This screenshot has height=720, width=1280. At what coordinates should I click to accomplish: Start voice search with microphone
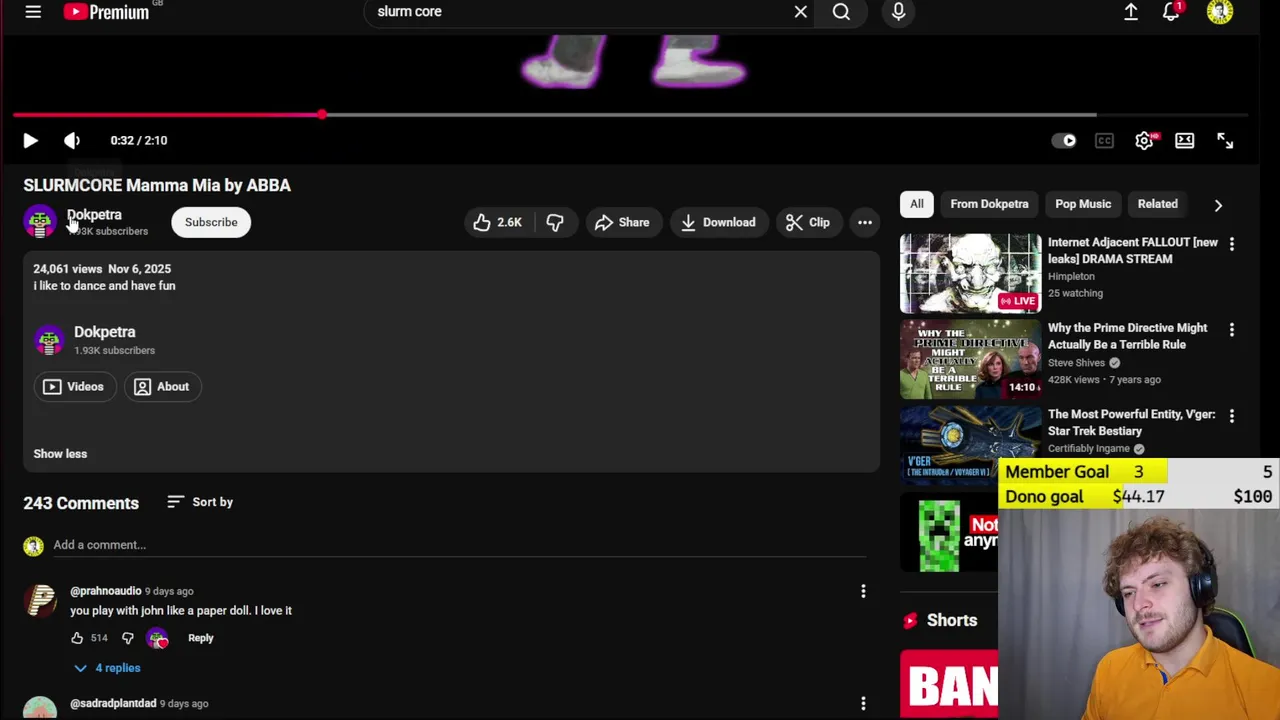point(898,12)
